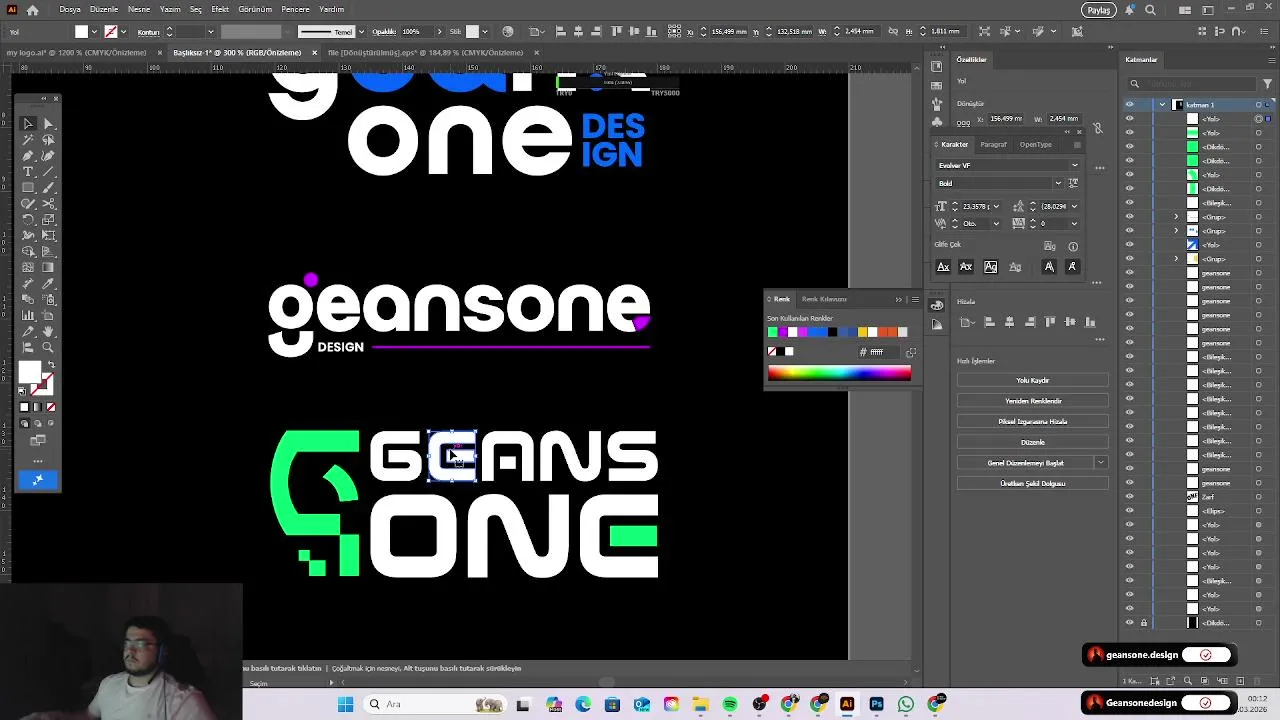Click the Piksel Izgarasına Hizala button
Image resolution: width=1280 pixels, height=720 pixels.
1032,422
